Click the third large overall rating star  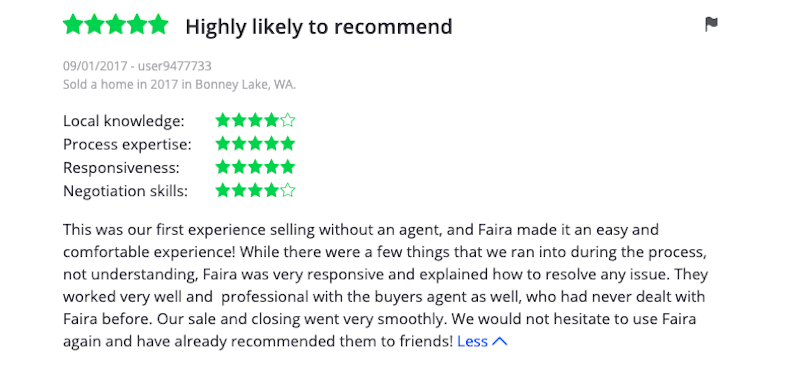coord(116,24)
